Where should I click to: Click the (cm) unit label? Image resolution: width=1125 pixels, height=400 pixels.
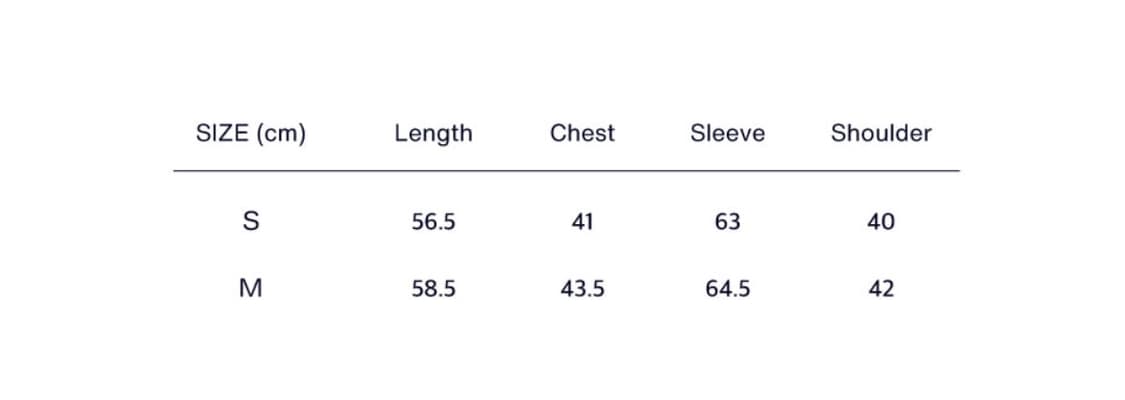coord(279,133)
